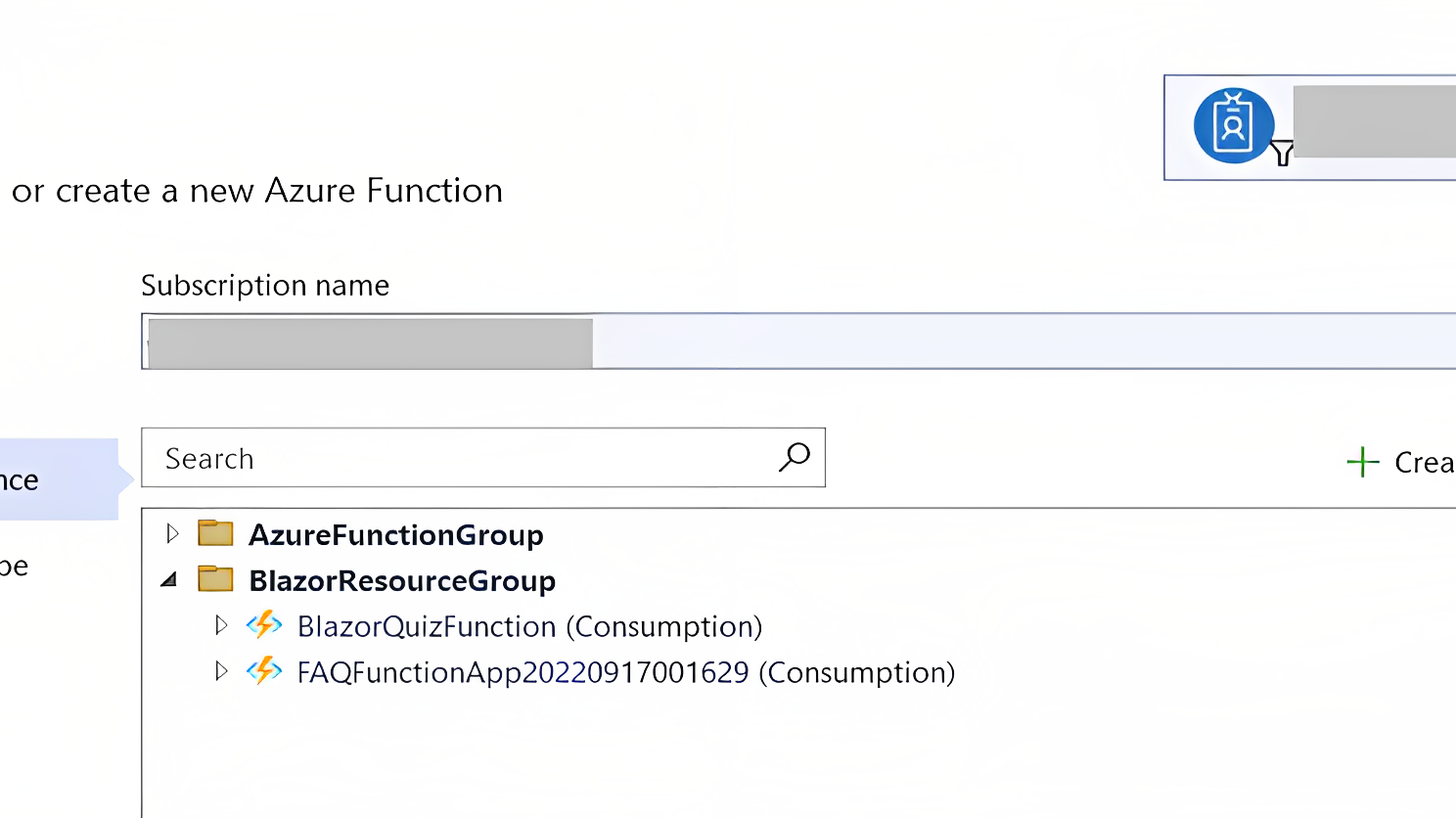Viewport: 1456px width, 818px height.
Task: Click the BlazorResourceGroup folder icon
Action: 215,579
